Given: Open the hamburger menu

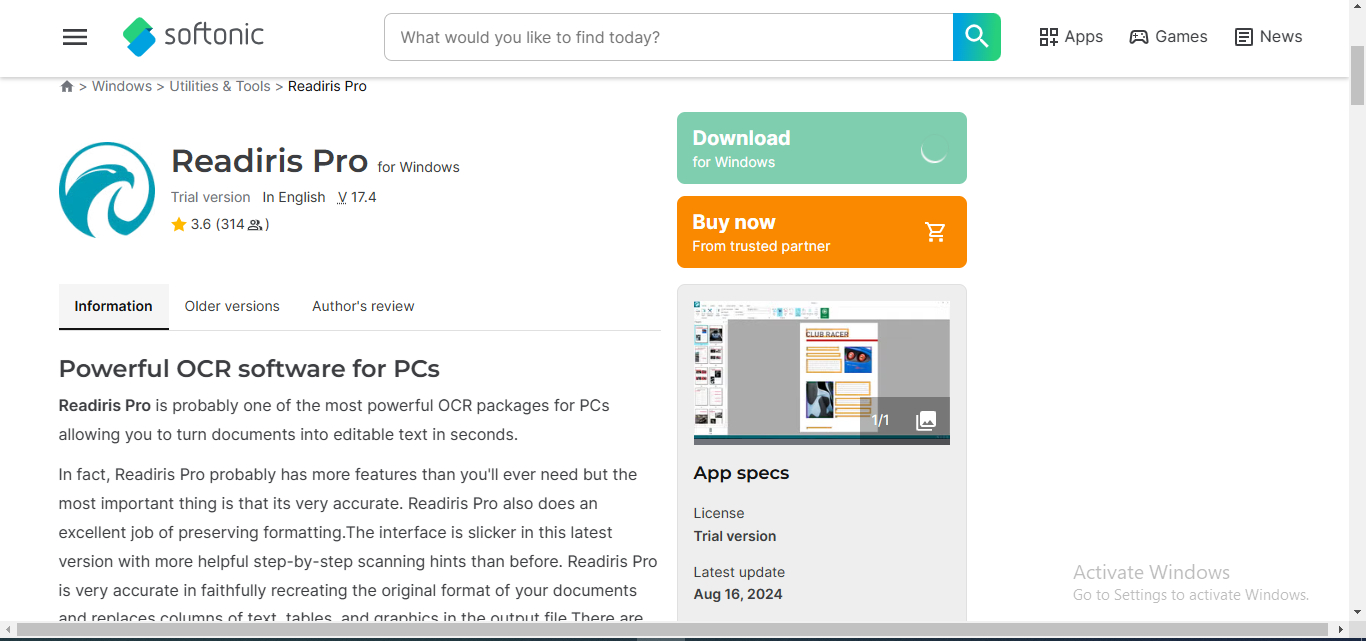Looking at the screenshot, I should click(x=75, y=37).
